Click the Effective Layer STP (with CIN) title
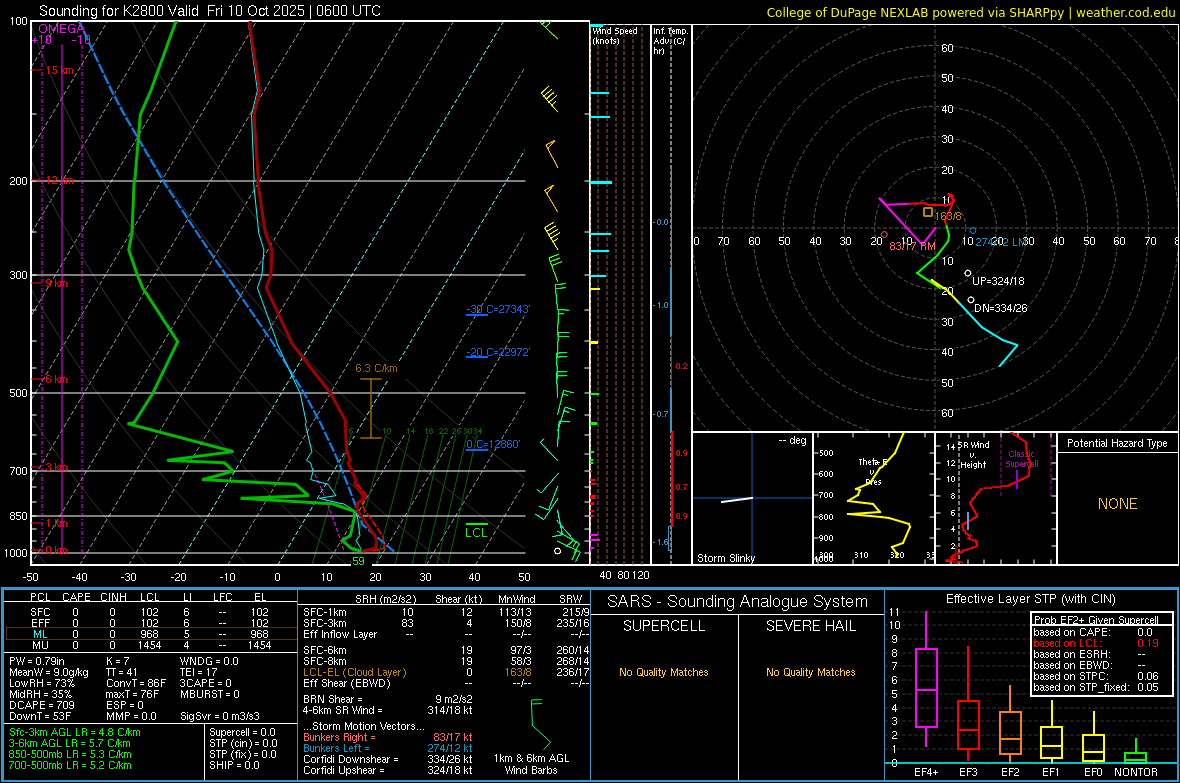1180x783 pixels. click(x=1030, y=599)
